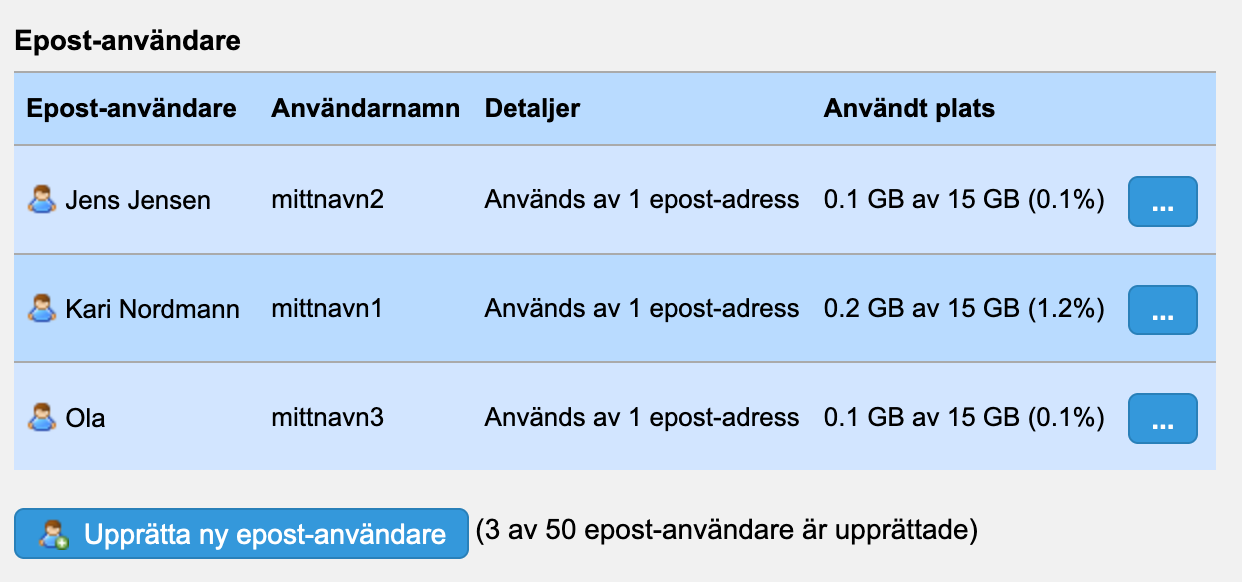This screenshot has height=582, width=1242.
Task: Click username mittnavn1
Action: pos(327,309)
